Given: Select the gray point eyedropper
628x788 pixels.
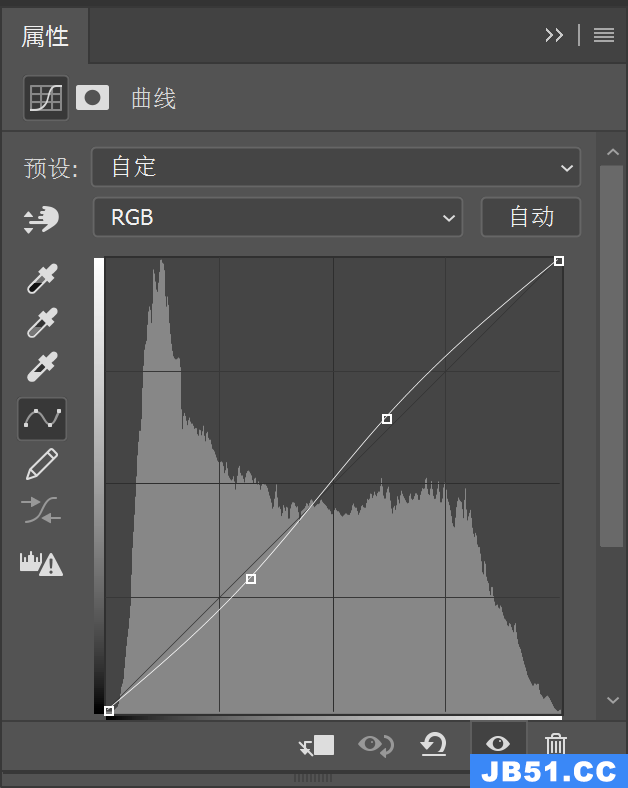Looking at the screenshot, I should pyautogui.click(x=42, y=324).
